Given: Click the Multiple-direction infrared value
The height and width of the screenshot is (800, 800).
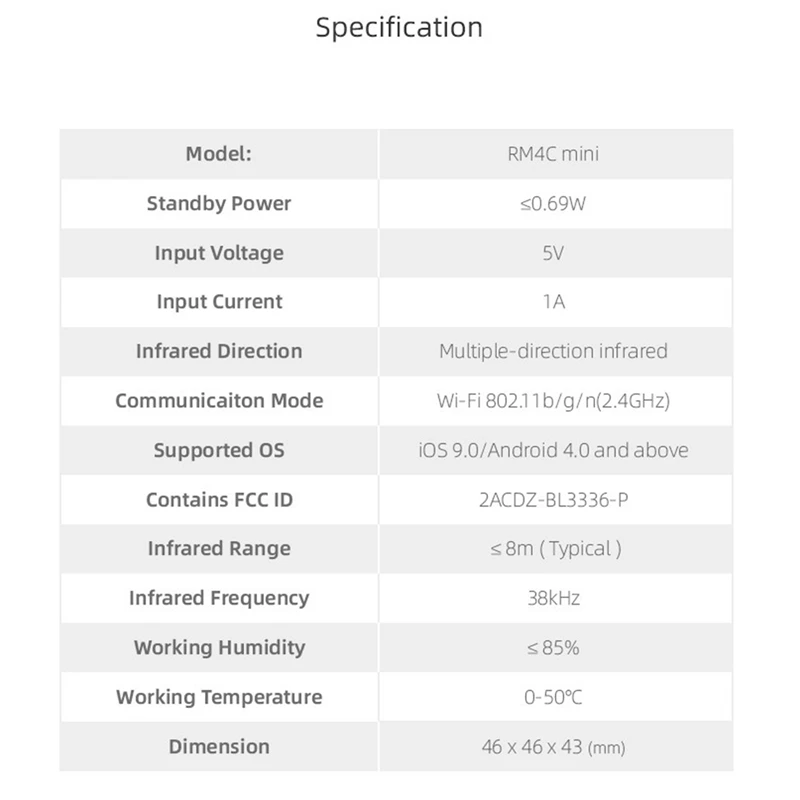Looking at the screenshot, I should (x=553, y=351).
